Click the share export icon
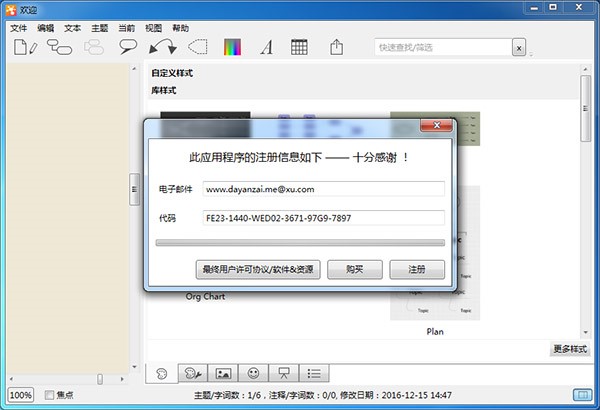 (336, 47)
